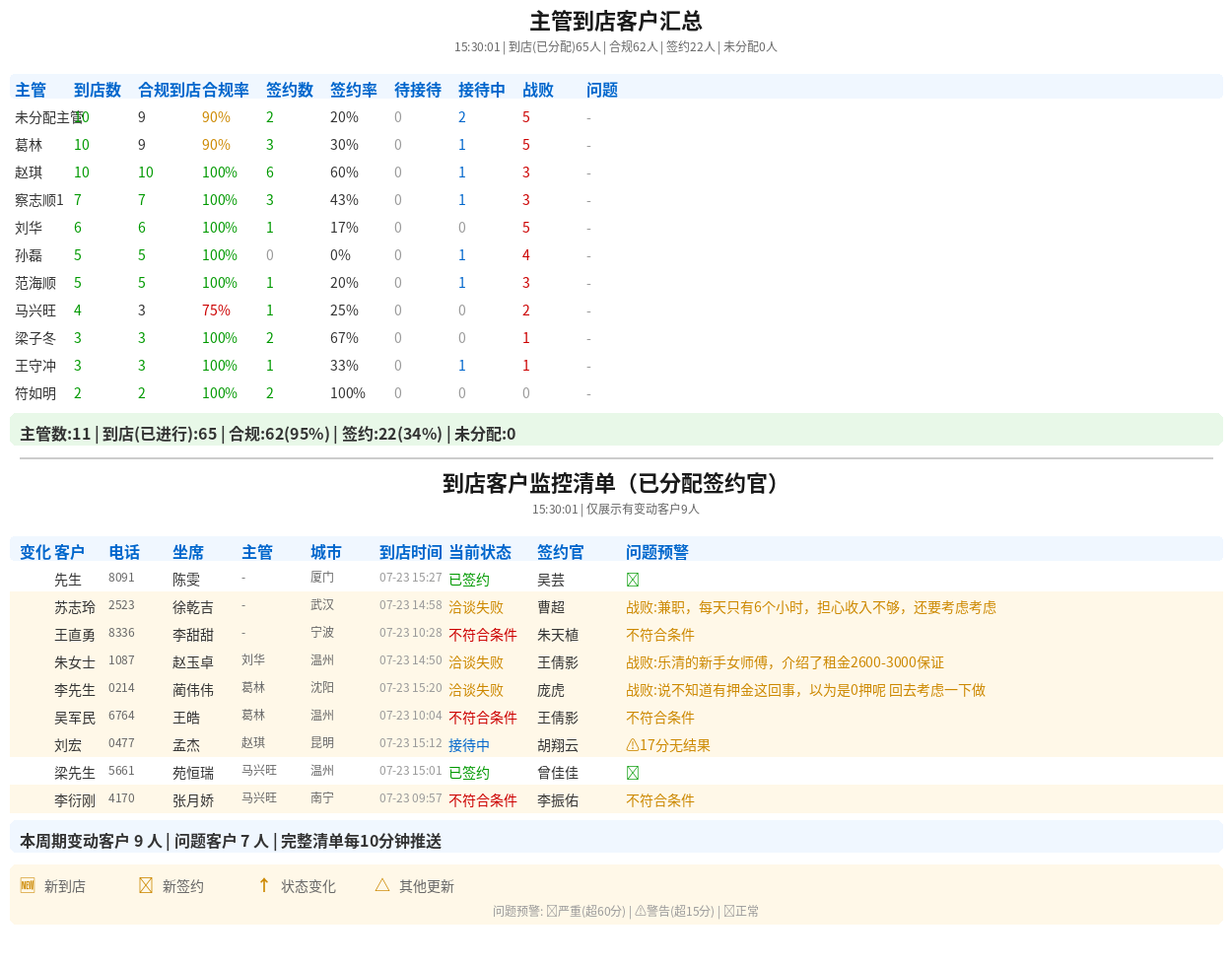Select customer 刘宏 in monitoring list
The image size is (1232, 966).
coord(68,745)
